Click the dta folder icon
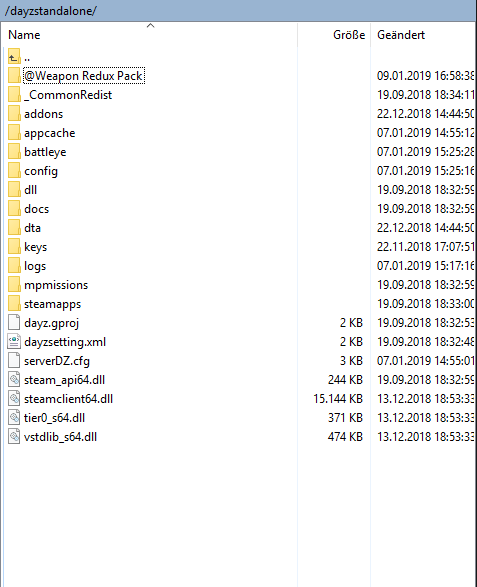The width and height of the screenshot is (477, 587). (x=14, y=228)
